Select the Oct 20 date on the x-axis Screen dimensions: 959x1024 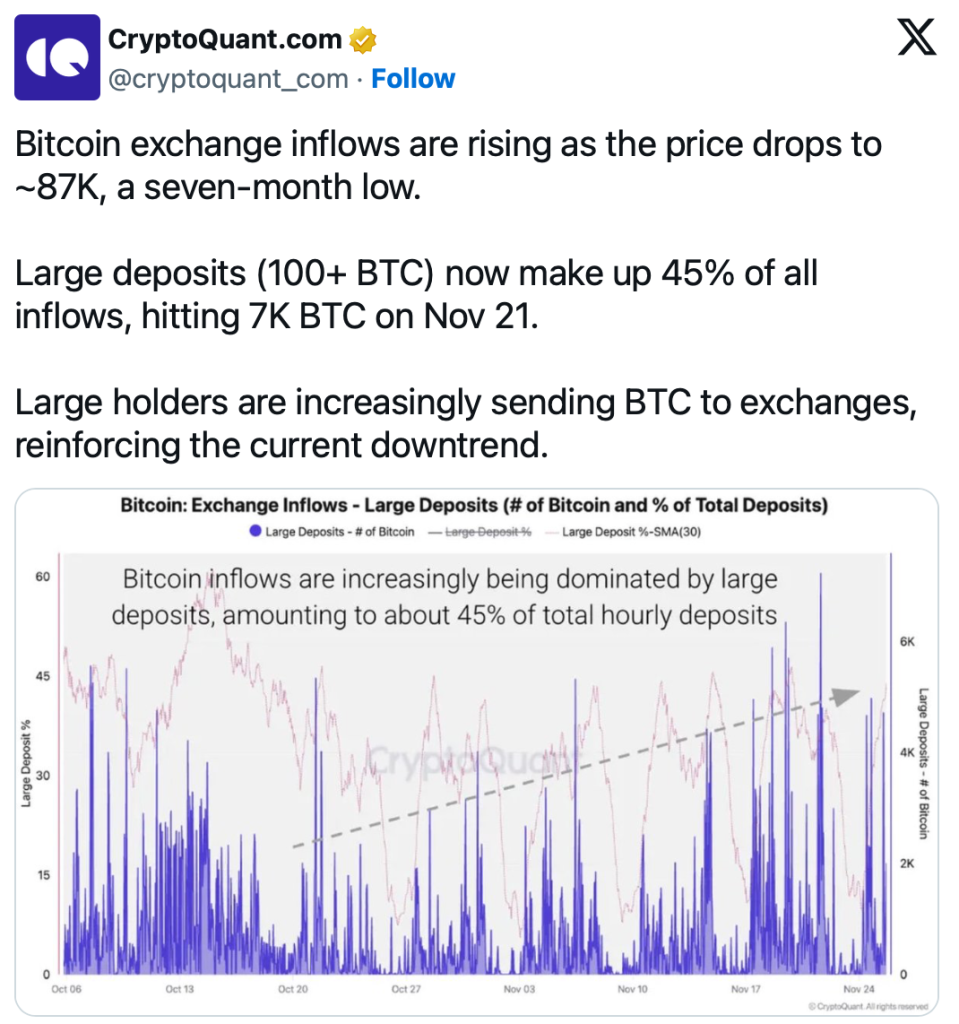pyautogui.click(x=293, y=989)
